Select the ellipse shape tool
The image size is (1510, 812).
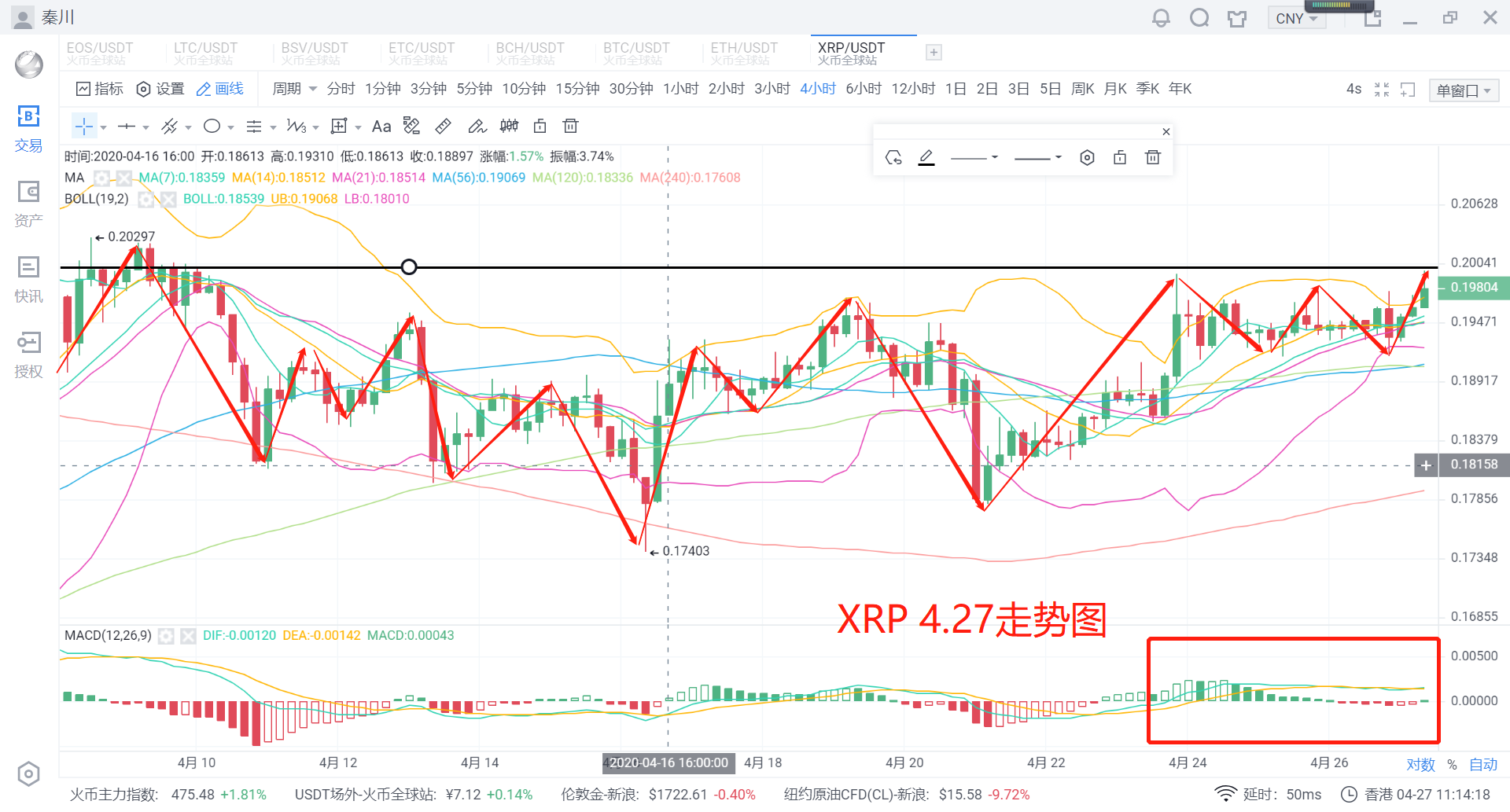point(212,126)
